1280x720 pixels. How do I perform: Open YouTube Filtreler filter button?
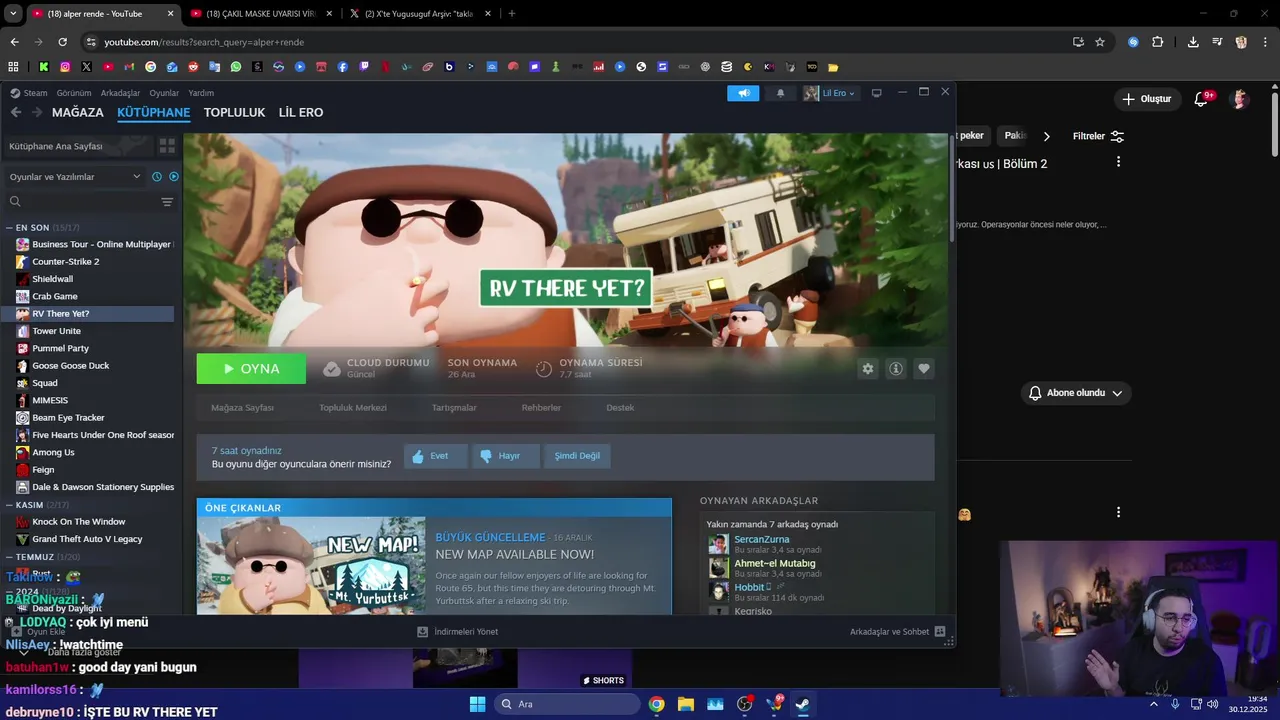tap(1098, 136)
